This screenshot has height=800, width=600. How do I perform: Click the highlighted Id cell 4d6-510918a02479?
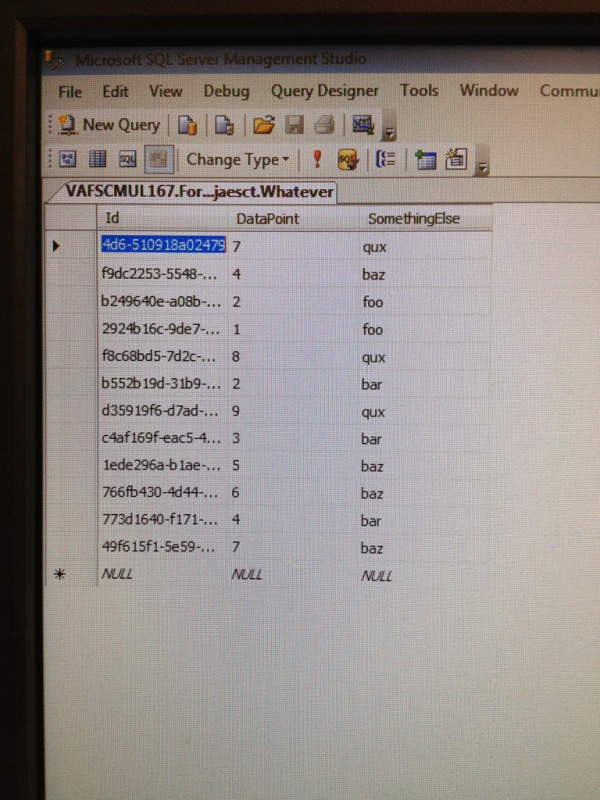(163, 245)
